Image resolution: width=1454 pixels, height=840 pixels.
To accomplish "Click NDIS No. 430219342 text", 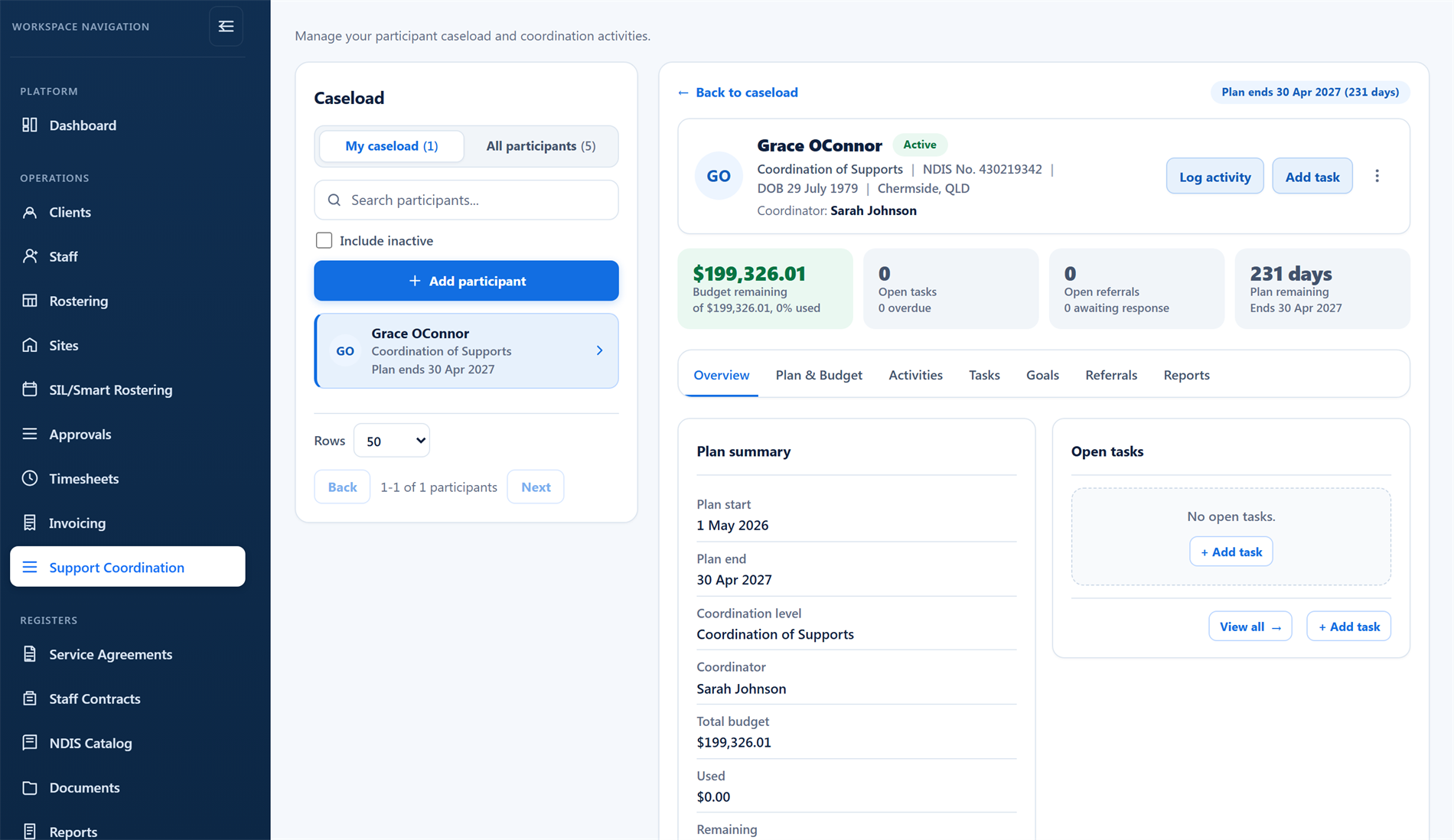I will pyautogui.click(x=982, y=169).
